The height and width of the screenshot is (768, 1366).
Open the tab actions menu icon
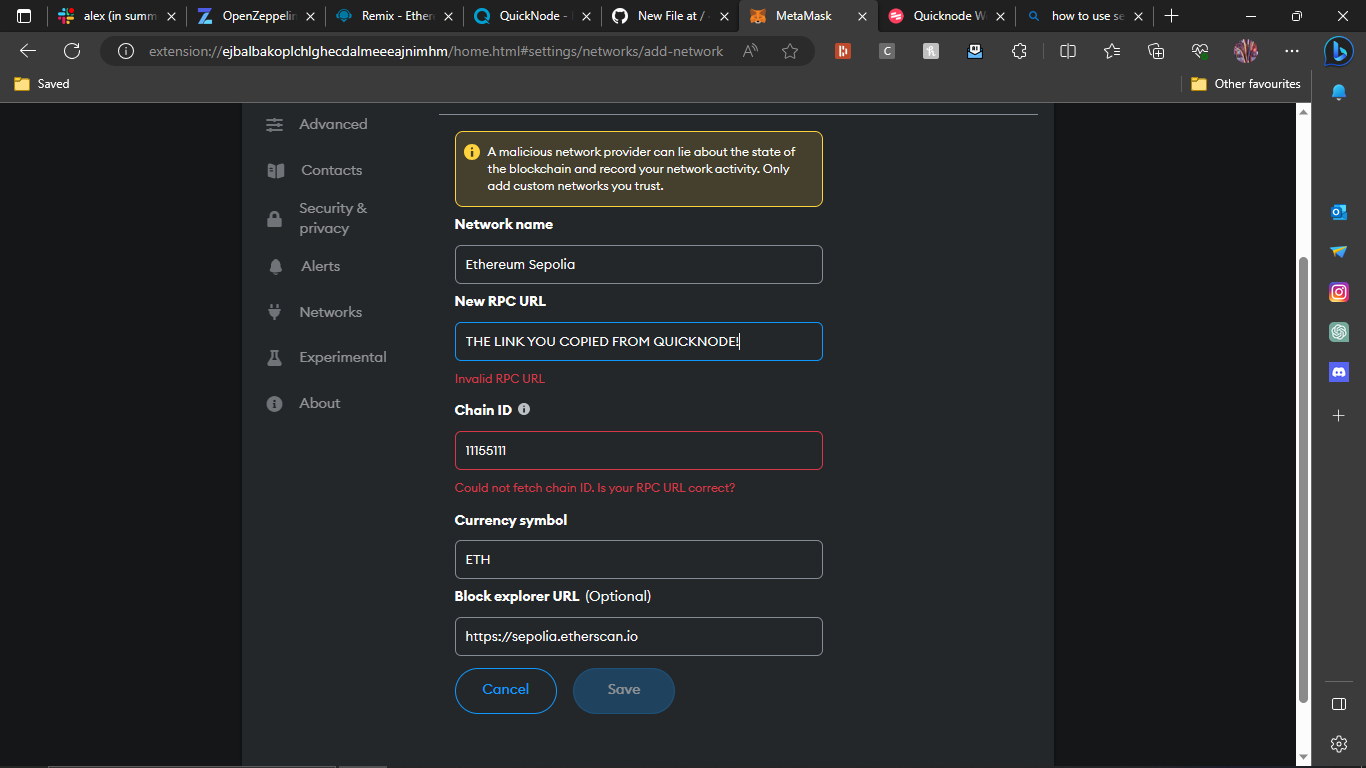(x=24, y=16)
